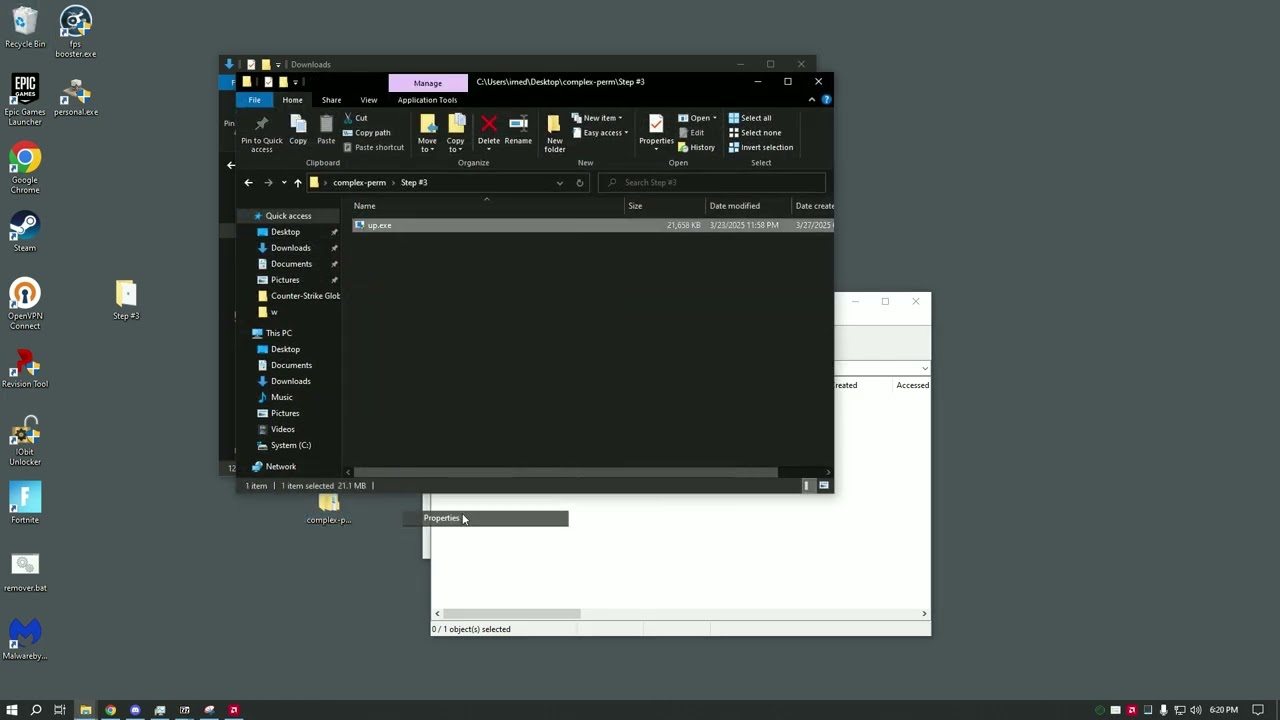1280x720 pixels.
Task: Cut the selected file using Cut
Action: pyautogui.click(x=355, y=118)
